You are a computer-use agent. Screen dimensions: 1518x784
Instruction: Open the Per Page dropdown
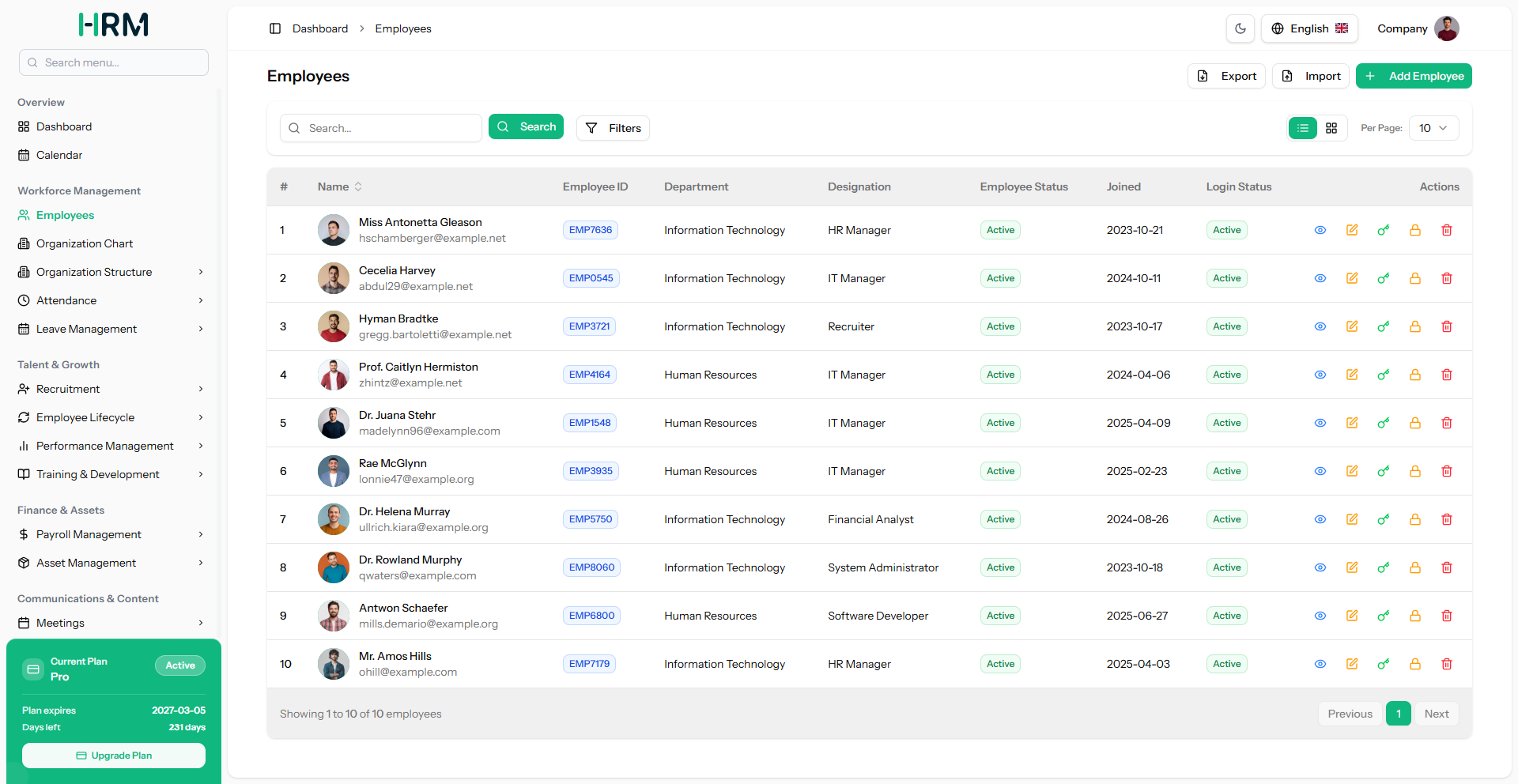coord(1433,128)
